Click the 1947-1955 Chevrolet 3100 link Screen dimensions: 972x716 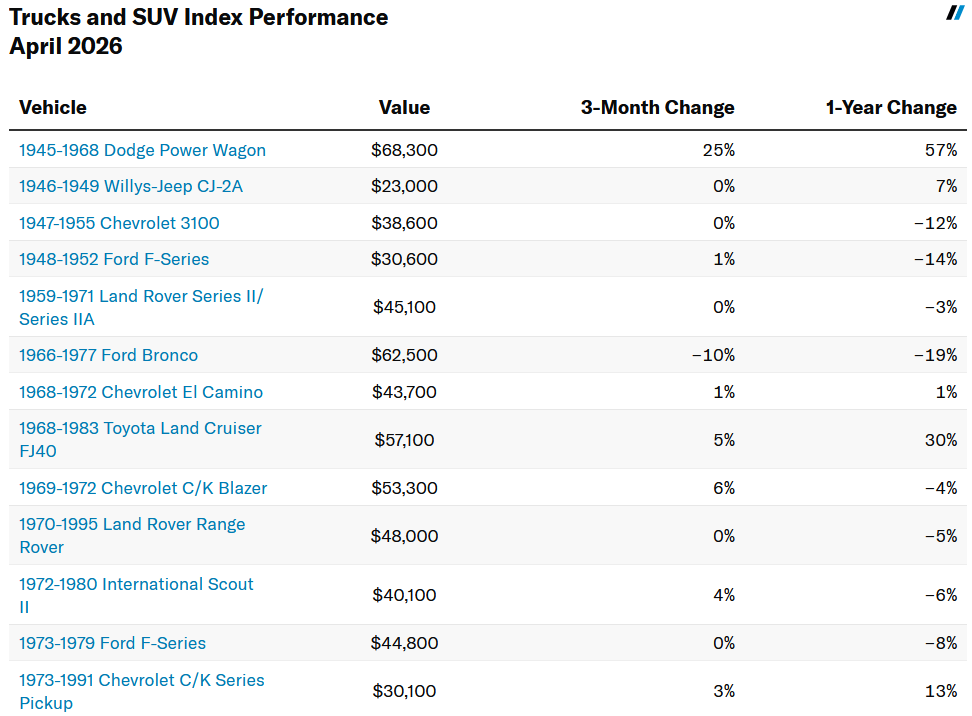click(119, 223)
